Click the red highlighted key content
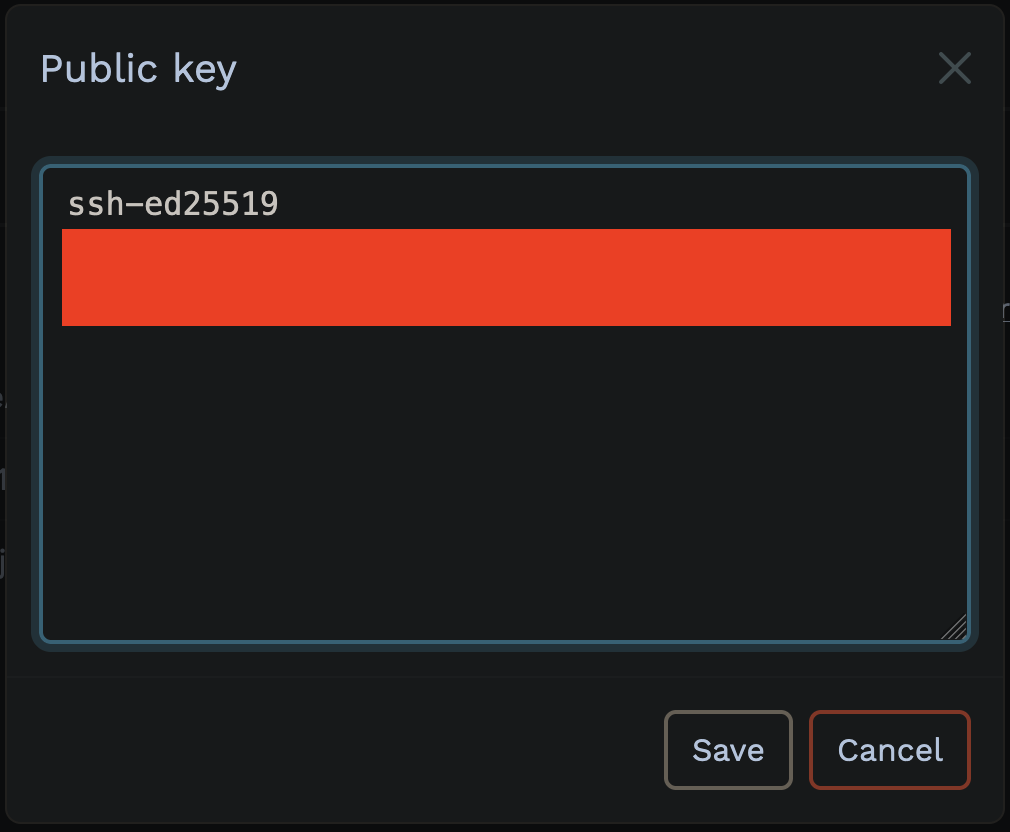Viewport: 1010px width, 832px height. [505, 277]
